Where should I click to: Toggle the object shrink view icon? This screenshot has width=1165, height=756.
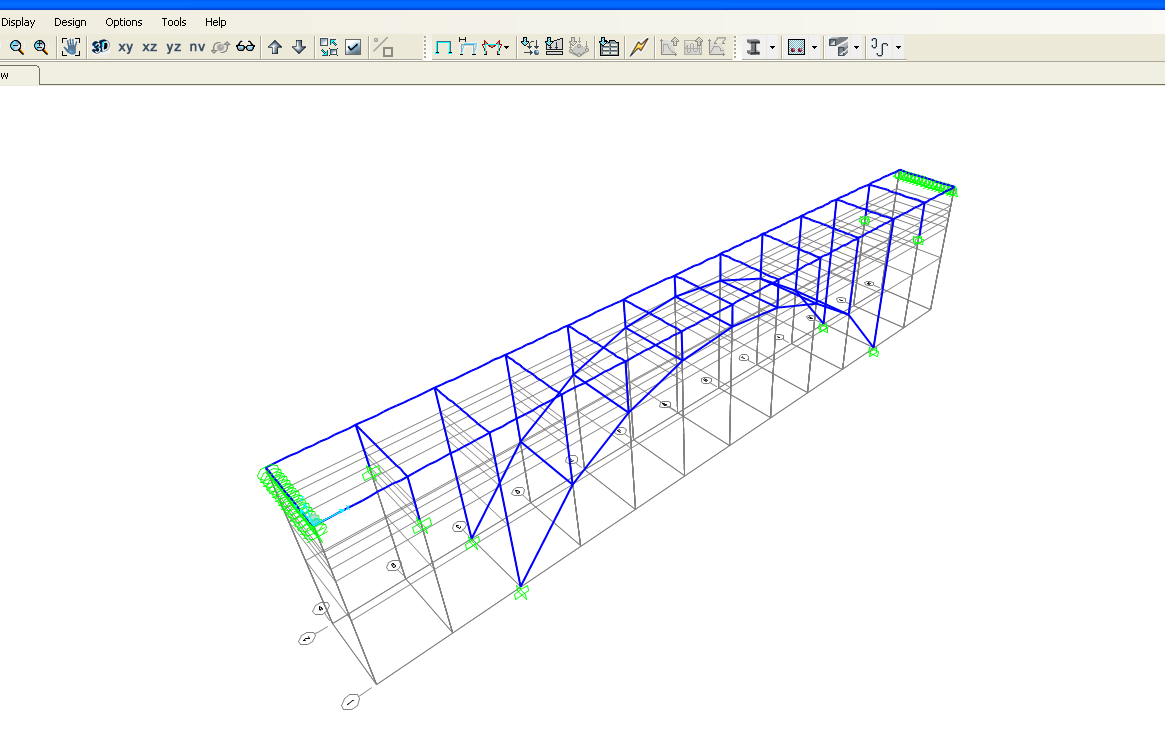point(329,47)
